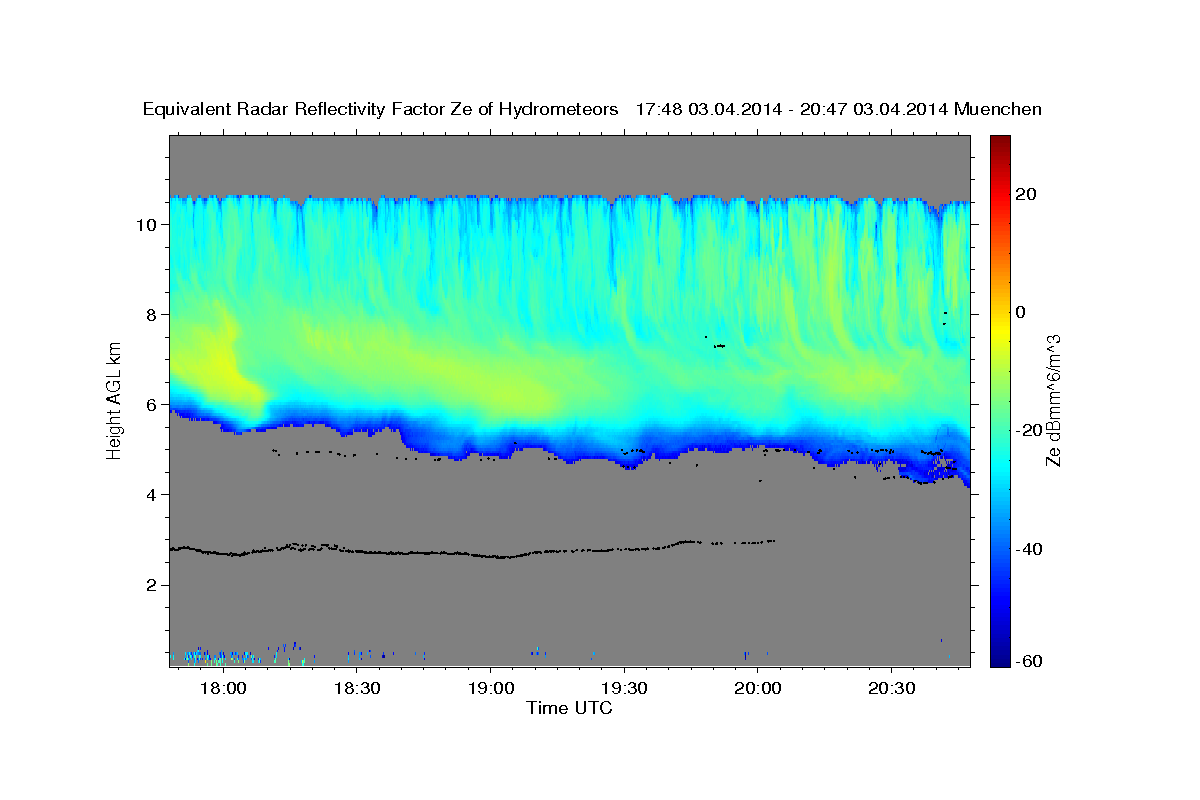Click the height tick label 10

(145, 224)
